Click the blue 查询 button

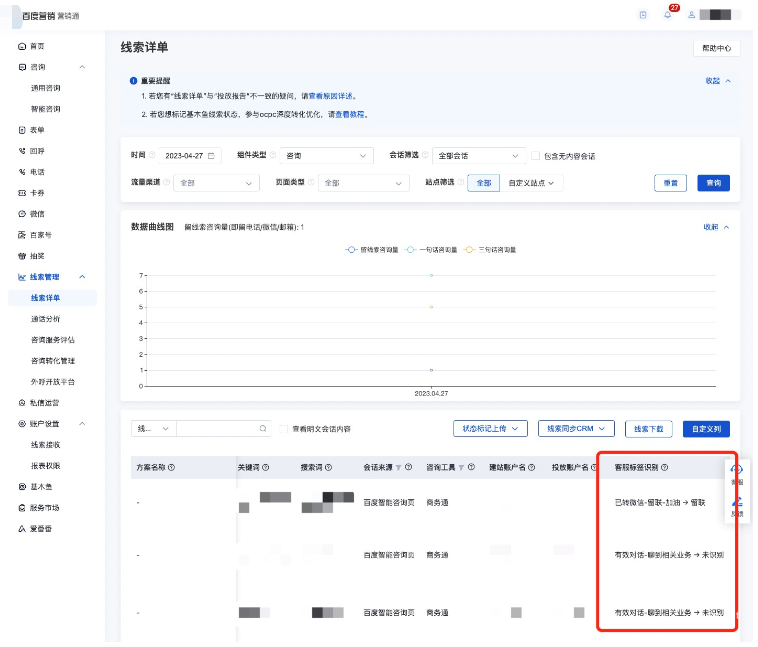(713, 183)
